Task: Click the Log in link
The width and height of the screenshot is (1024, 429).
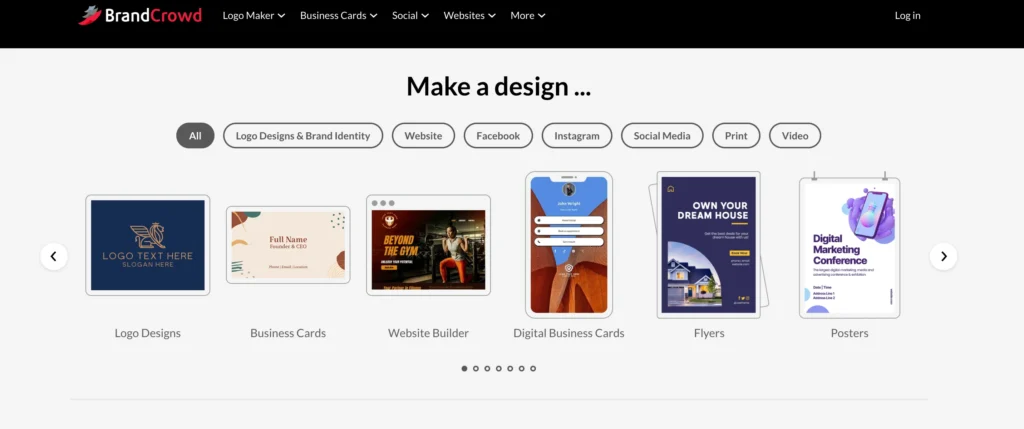Action: click(907, 16)
